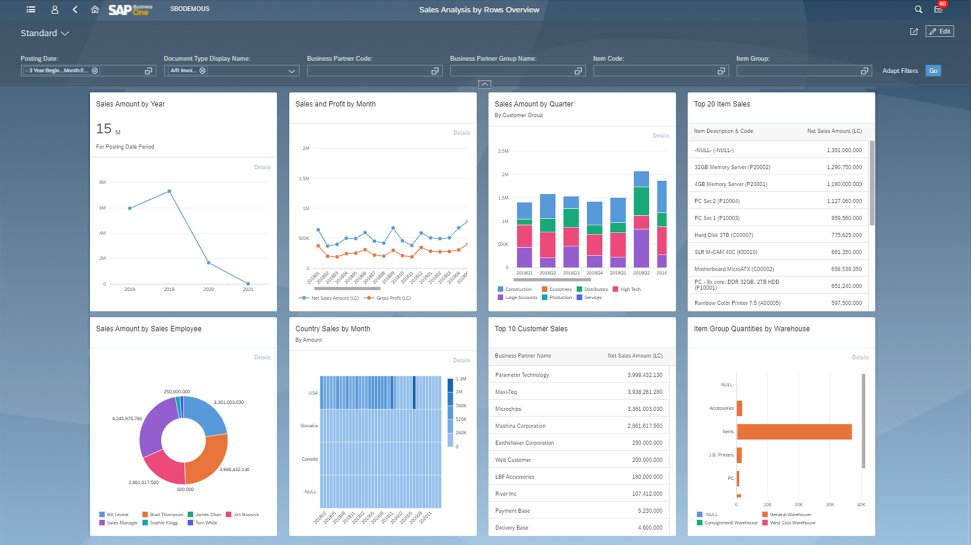
Task: Open search with the magnifier icon
Action: pyautogui.click(x=918, y=9)
